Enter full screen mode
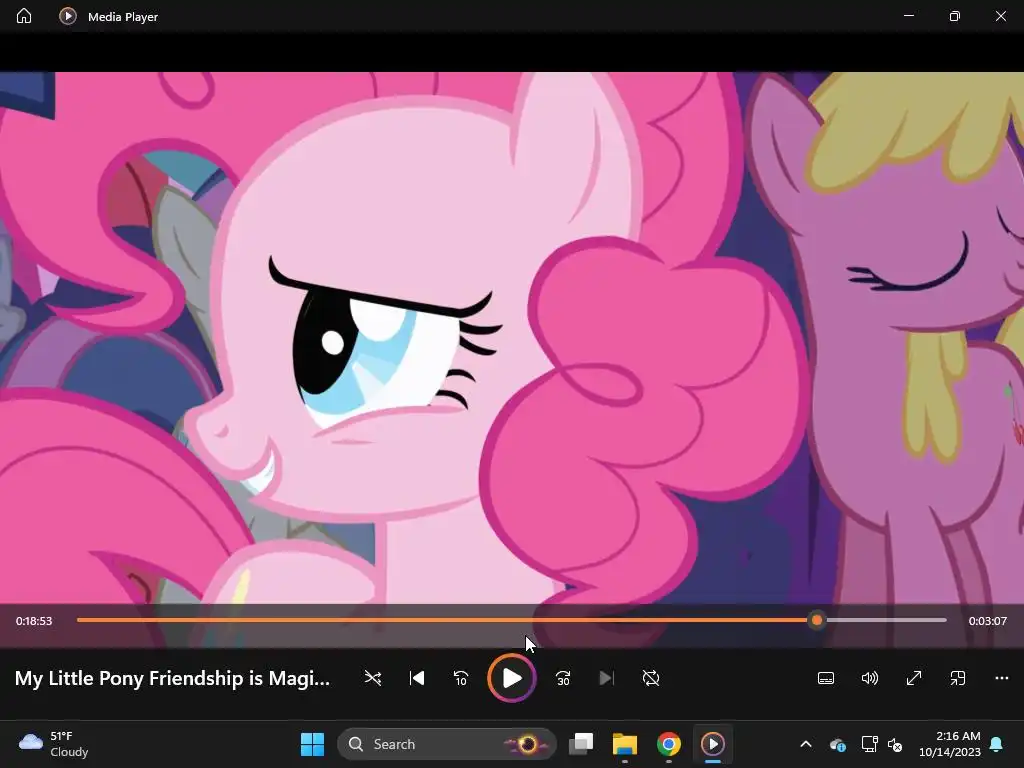Screen dimensions: 1024x768 point(914,678)
